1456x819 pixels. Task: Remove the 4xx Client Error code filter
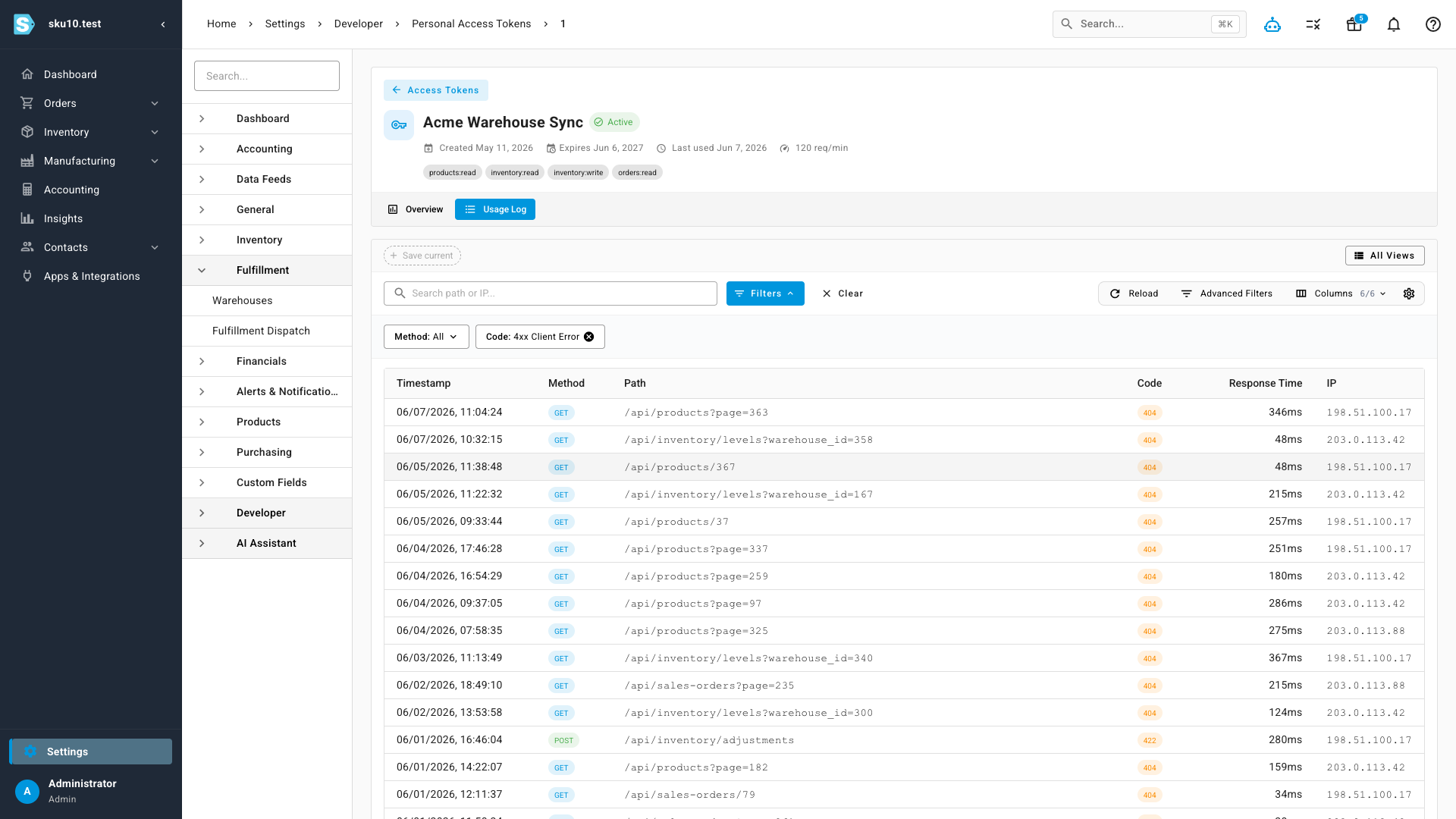tap(589, 337)
